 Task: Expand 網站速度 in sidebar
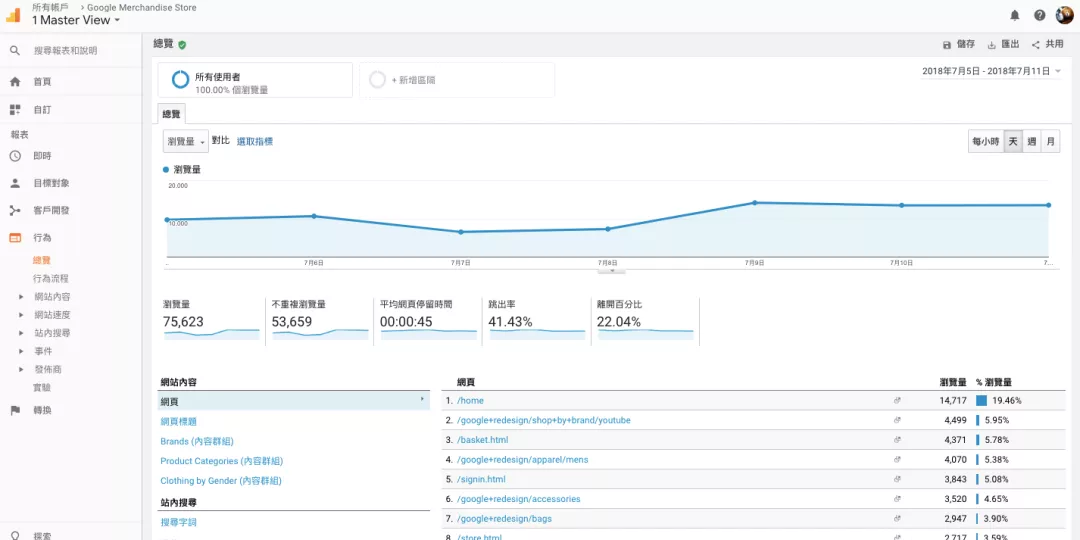tap(21, 315)
